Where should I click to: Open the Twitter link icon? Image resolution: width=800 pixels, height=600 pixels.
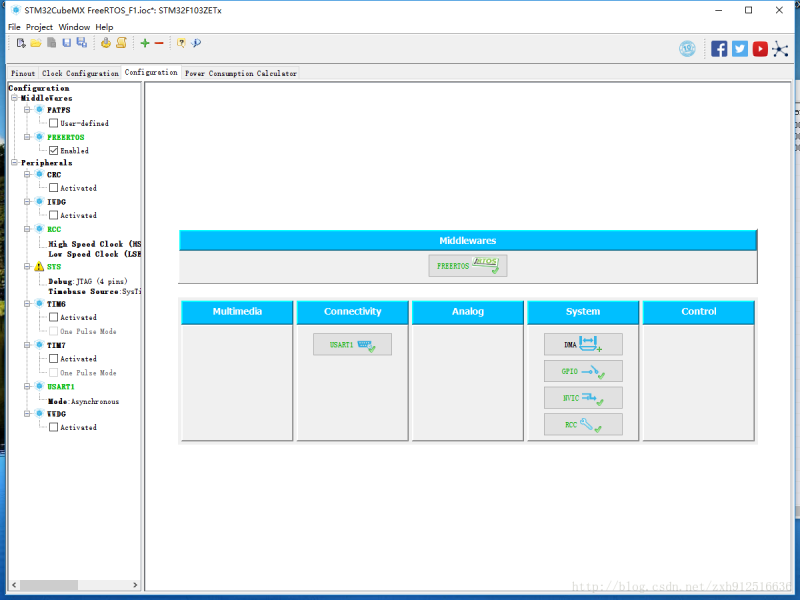point(740,49)
